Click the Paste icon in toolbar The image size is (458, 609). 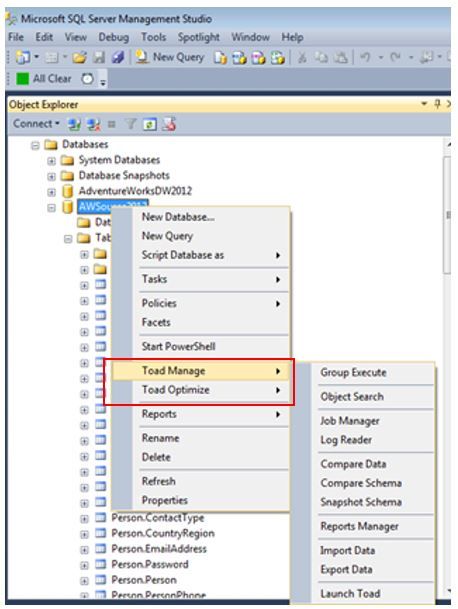[x=340, y=57]
